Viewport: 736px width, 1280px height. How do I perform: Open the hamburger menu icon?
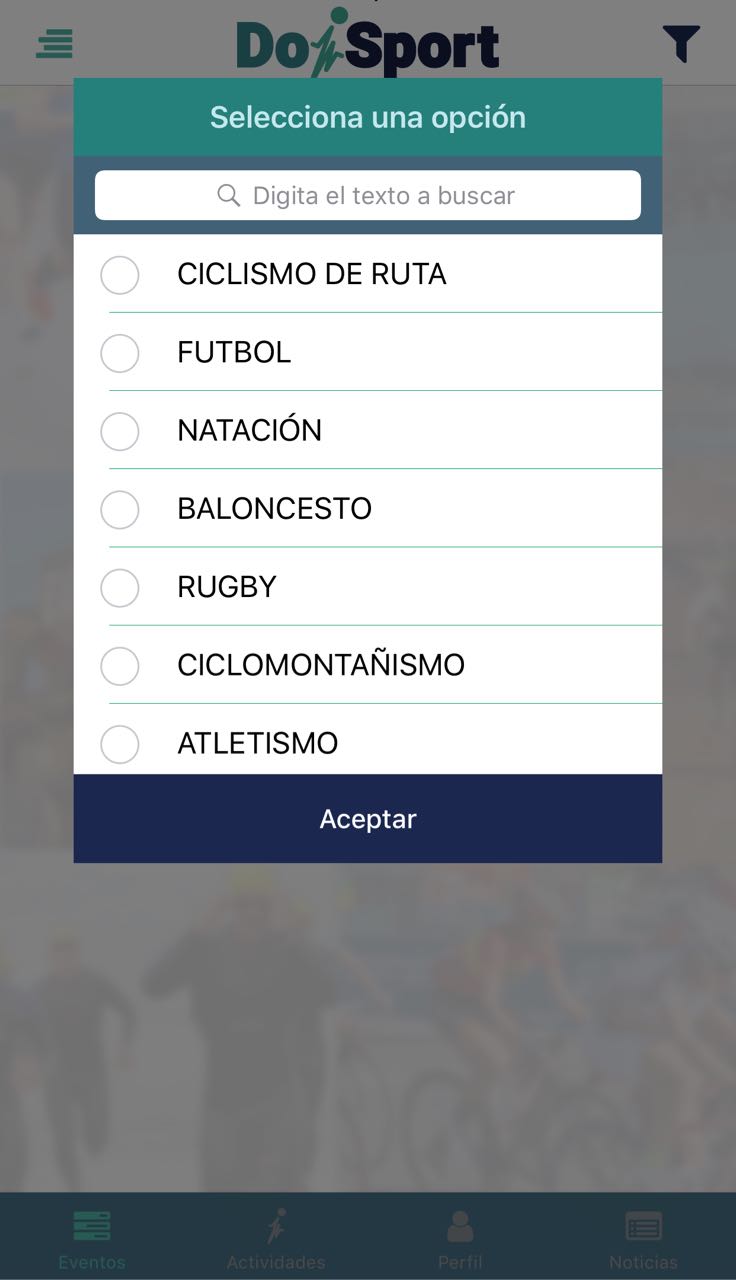[x=55, y=44]
